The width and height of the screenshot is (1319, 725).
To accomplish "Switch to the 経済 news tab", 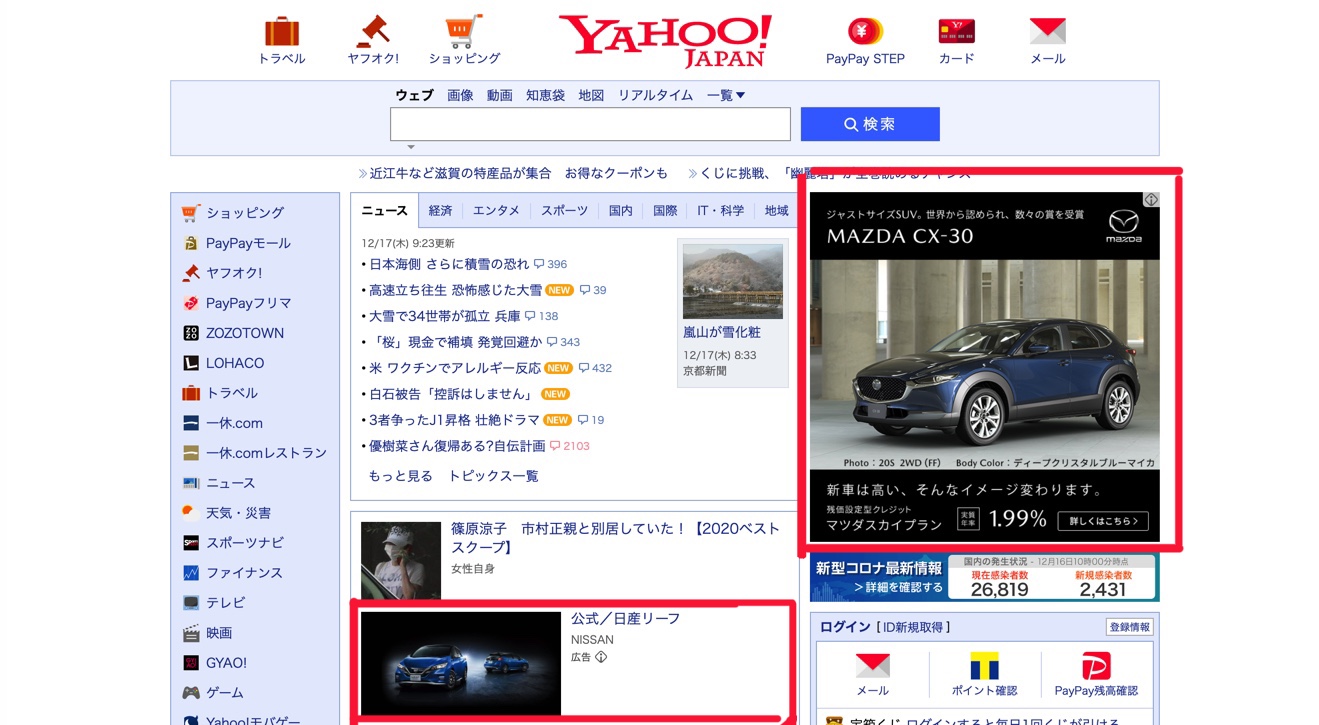I will coord(440,211).
